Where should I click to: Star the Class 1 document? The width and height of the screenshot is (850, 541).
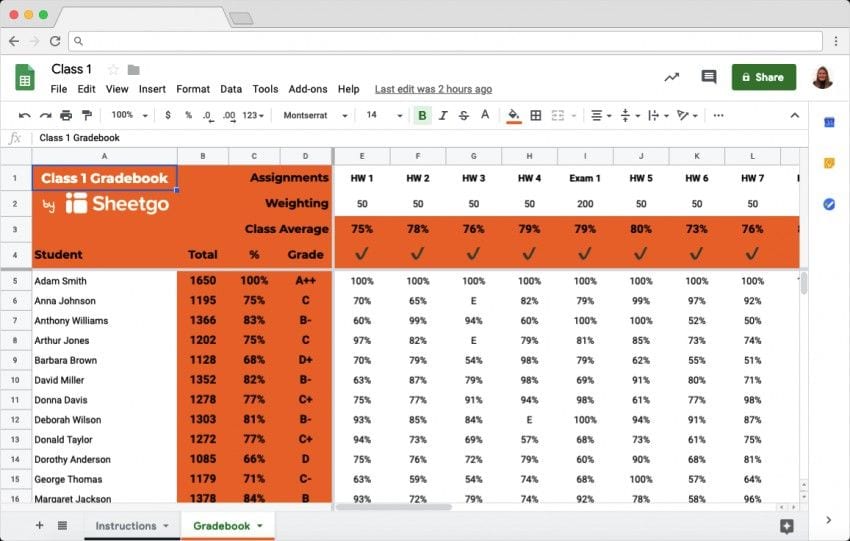[x=113, y=69]
